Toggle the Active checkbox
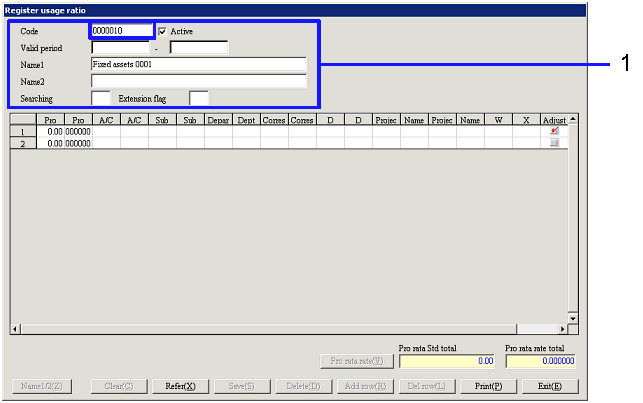 (163, 31)
